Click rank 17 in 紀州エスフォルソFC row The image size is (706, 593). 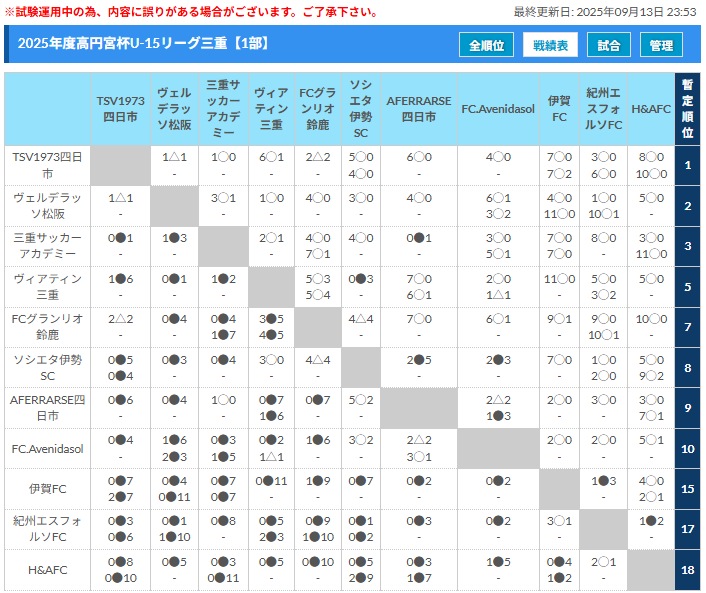688,529
